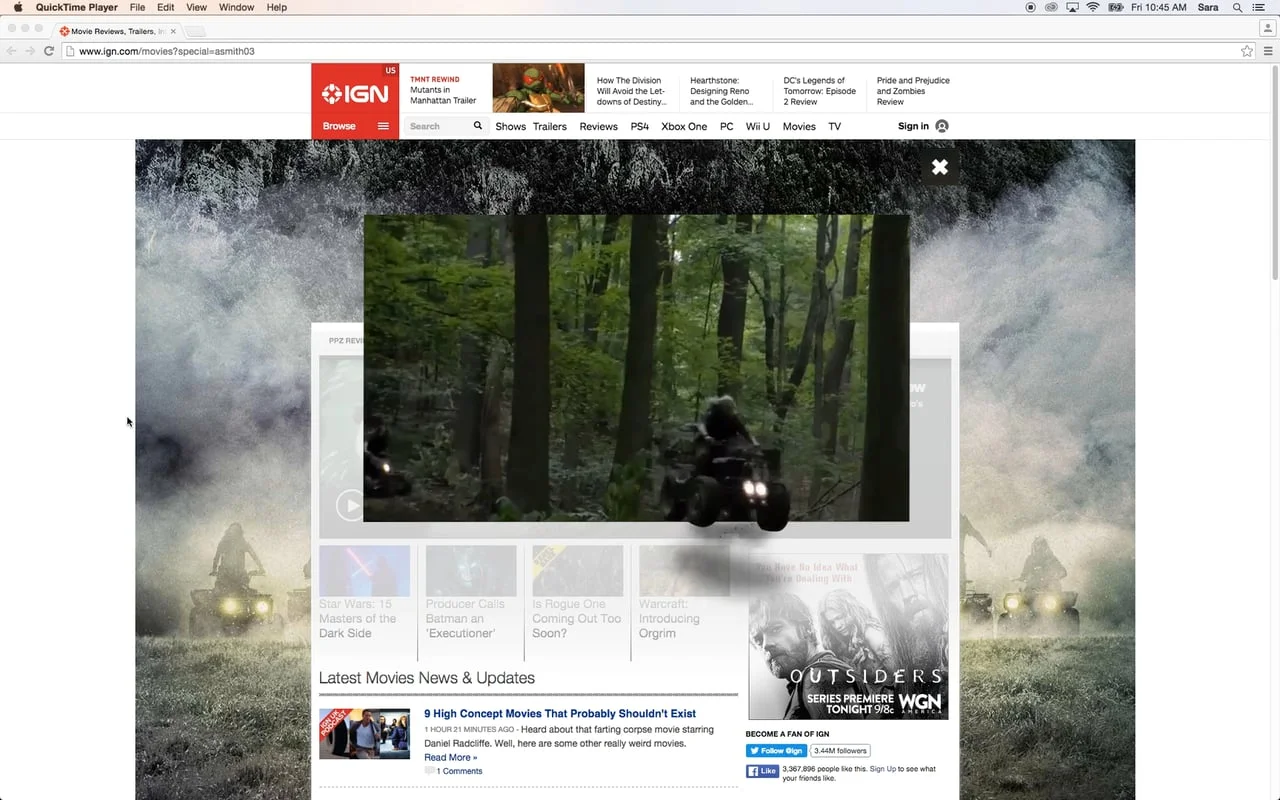Screen dimensions: 1280x800
Task: Click the battery status icon
Action: tap(1115, 7)
